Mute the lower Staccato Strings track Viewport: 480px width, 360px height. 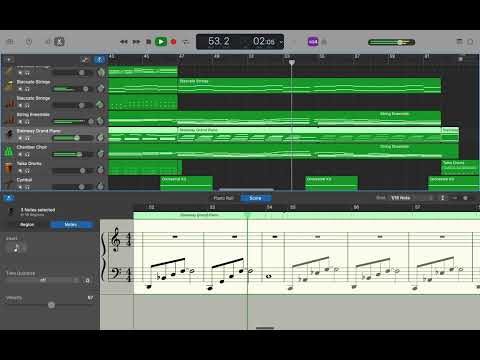click(20, 105)
